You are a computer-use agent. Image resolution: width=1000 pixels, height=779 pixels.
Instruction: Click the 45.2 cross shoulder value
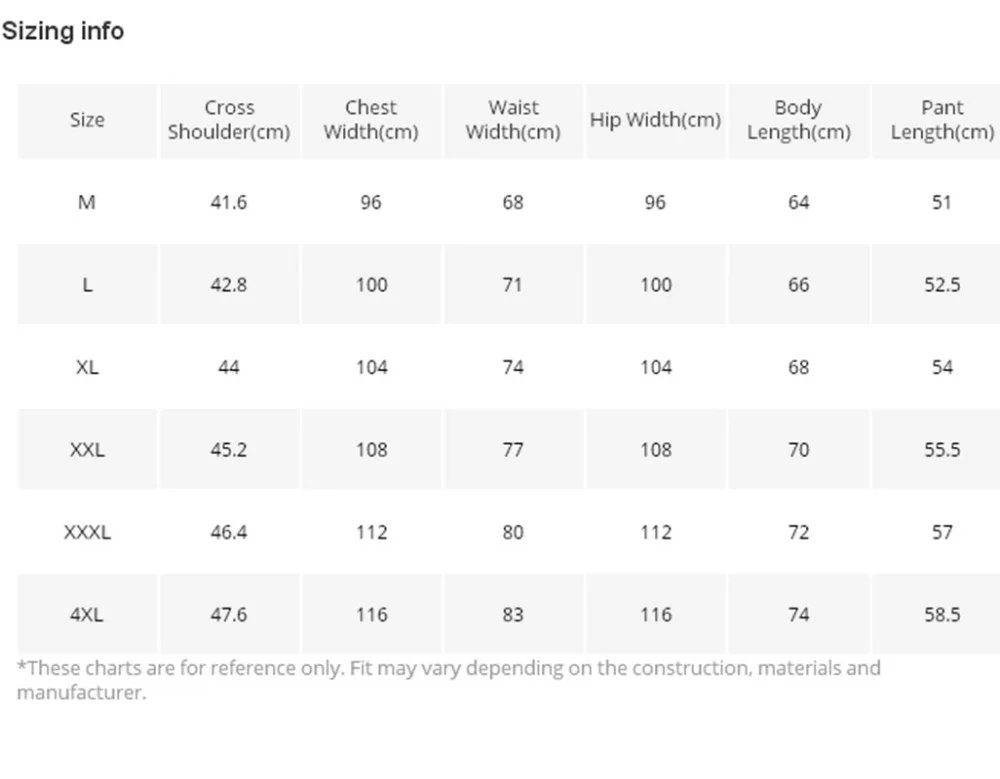tap(229, 450)
